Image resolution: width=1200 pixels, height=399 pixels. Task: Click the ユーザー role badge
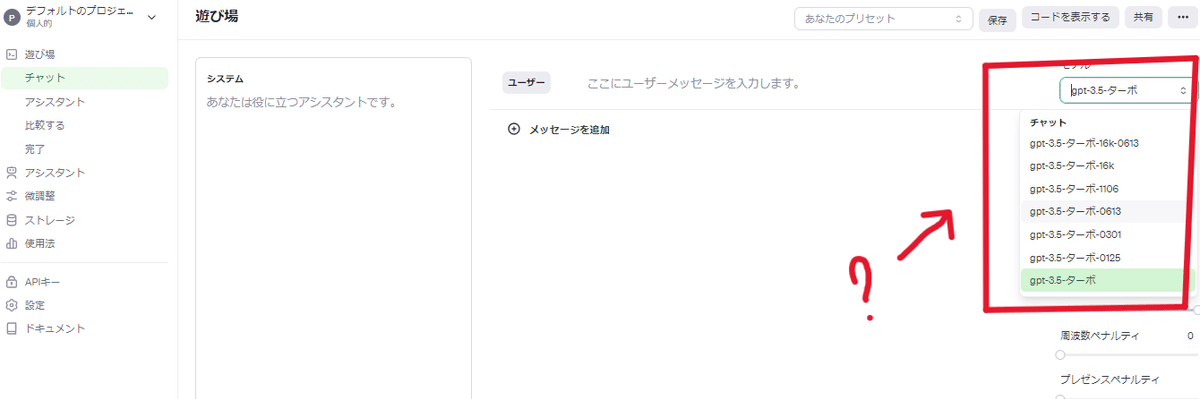(x=526, y=84)
